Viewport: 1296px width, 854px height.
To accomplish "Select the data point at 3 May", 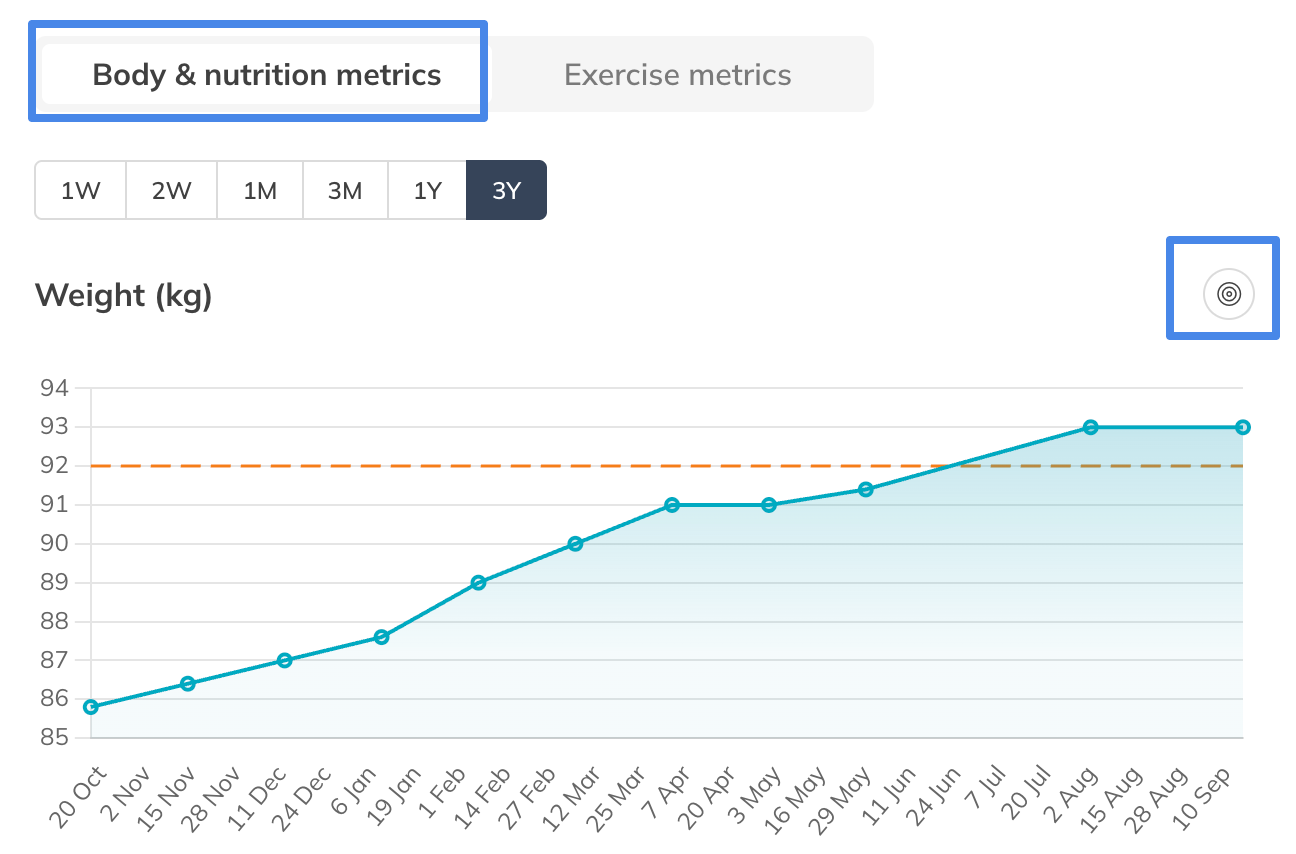I will (769, 505).
